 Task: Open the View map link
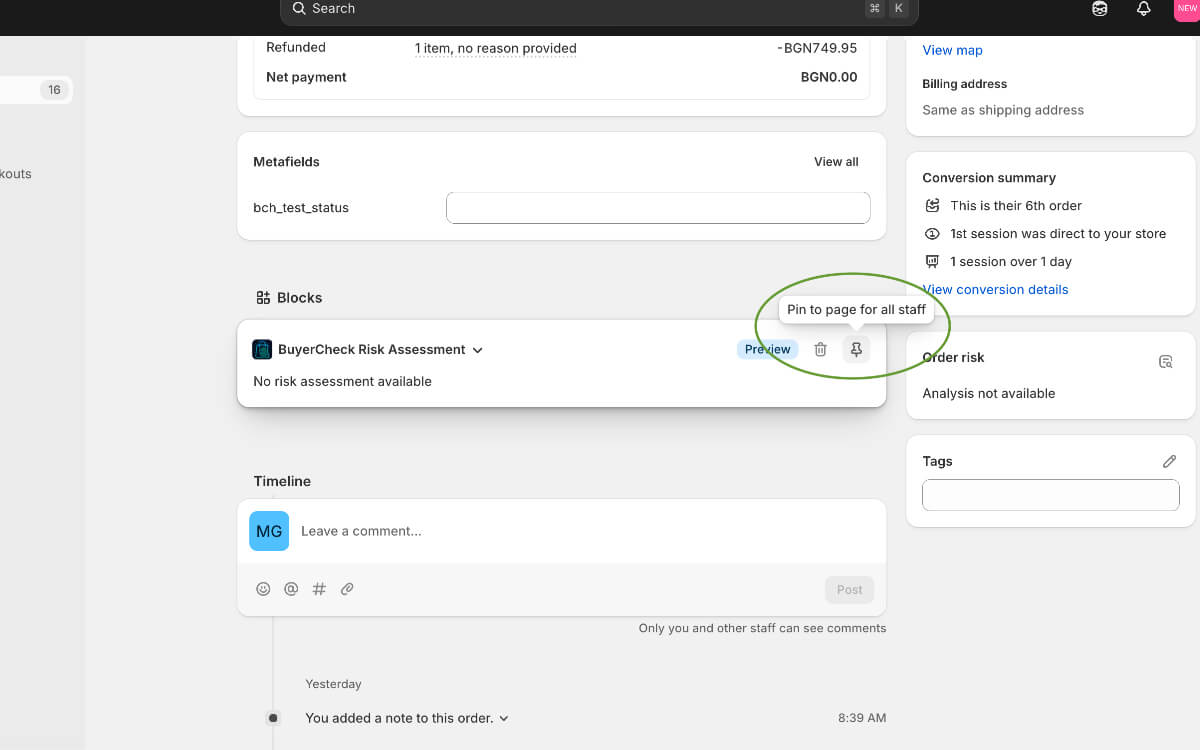(x=952, y=50)
